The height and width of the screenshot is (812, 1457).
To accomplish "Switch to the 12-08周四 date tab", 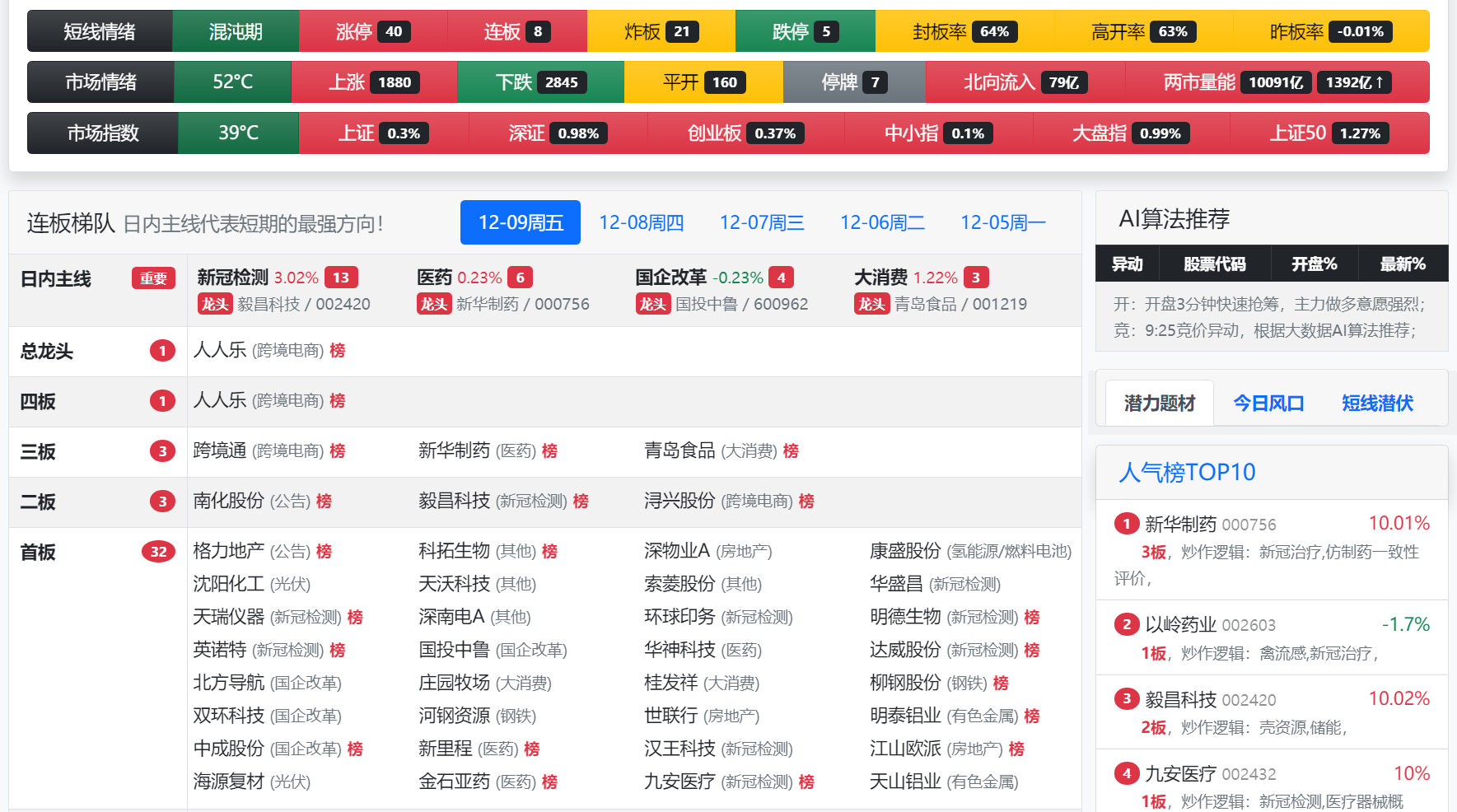I will click(642, 222).
